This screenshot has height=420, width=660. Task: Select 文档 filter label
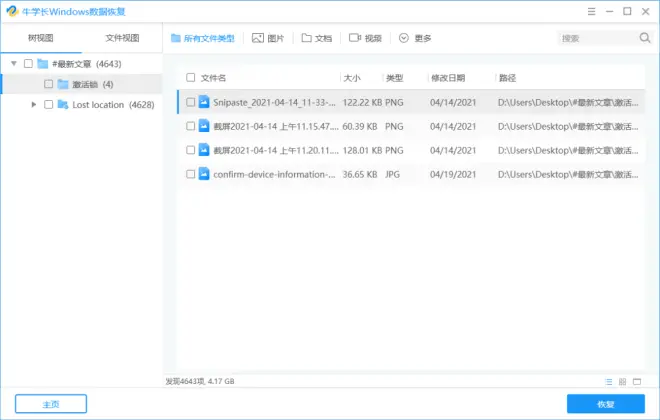coord(323,38)
